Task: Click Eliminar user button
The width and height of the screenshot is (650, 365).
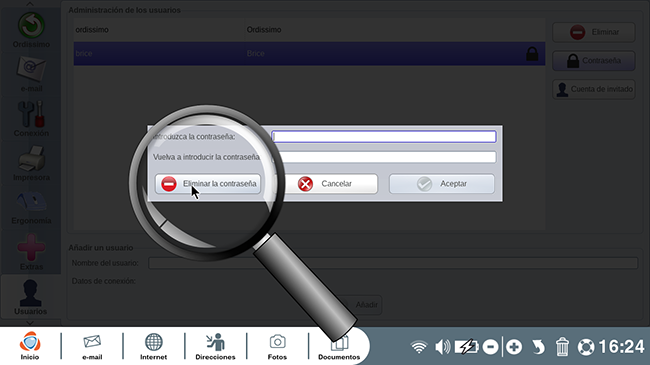Action: coord(594,32)
